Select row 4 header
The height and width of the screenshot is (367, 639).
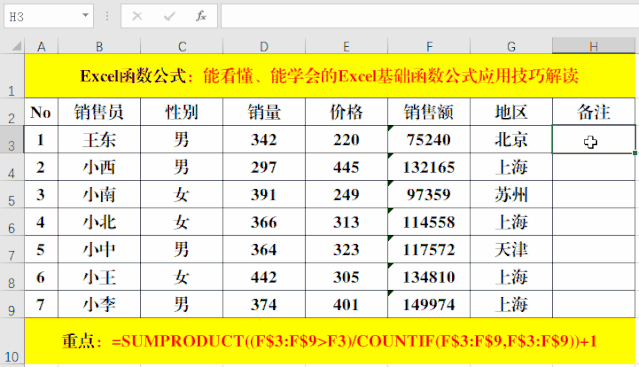(x=12, y=167)
